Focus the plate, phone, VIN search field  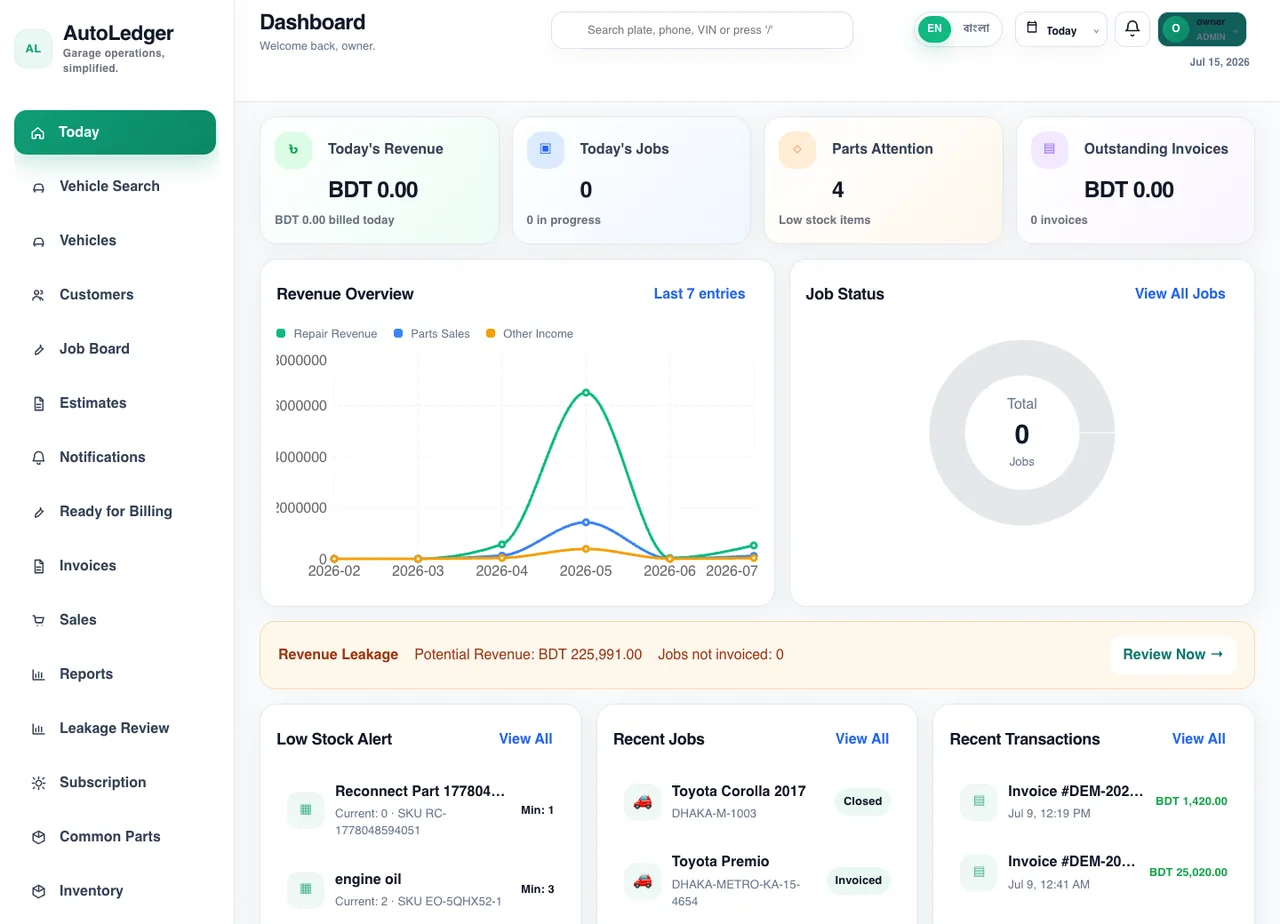point(702,30)
